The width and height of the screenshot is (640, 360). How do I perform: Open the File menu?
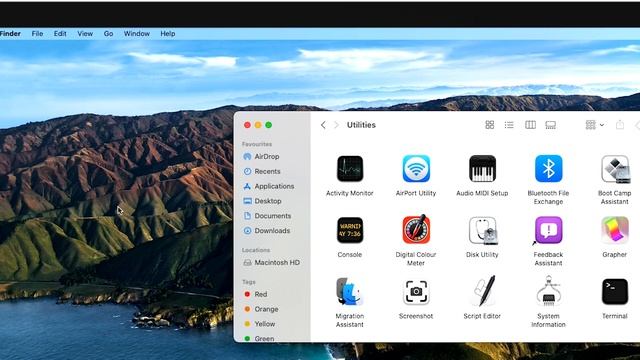pyautogui.click(x=37, y=33)
